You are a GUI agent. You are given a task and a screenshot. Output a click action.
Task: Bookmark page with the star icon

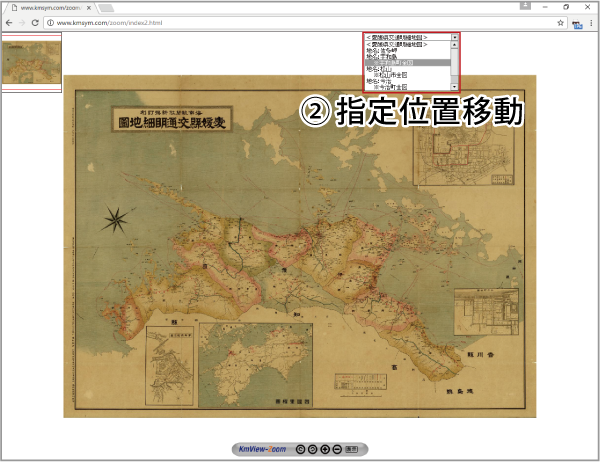561,22
